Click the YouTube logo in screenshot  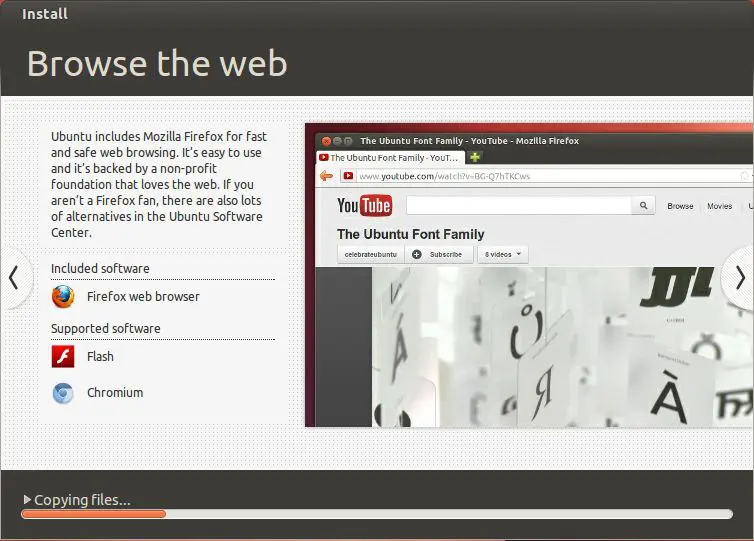pos(364,206)
